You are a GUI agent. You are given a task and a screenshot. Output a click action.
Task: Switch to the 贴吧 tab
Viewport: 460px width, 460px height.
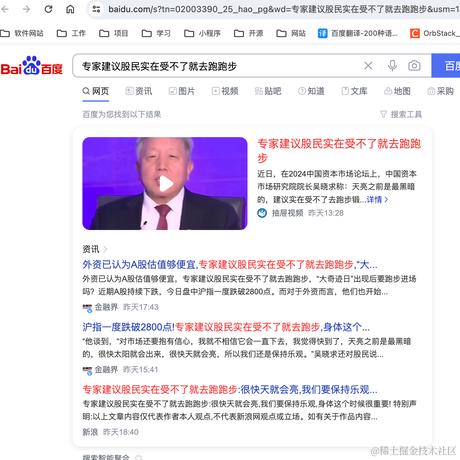point(268,91)
